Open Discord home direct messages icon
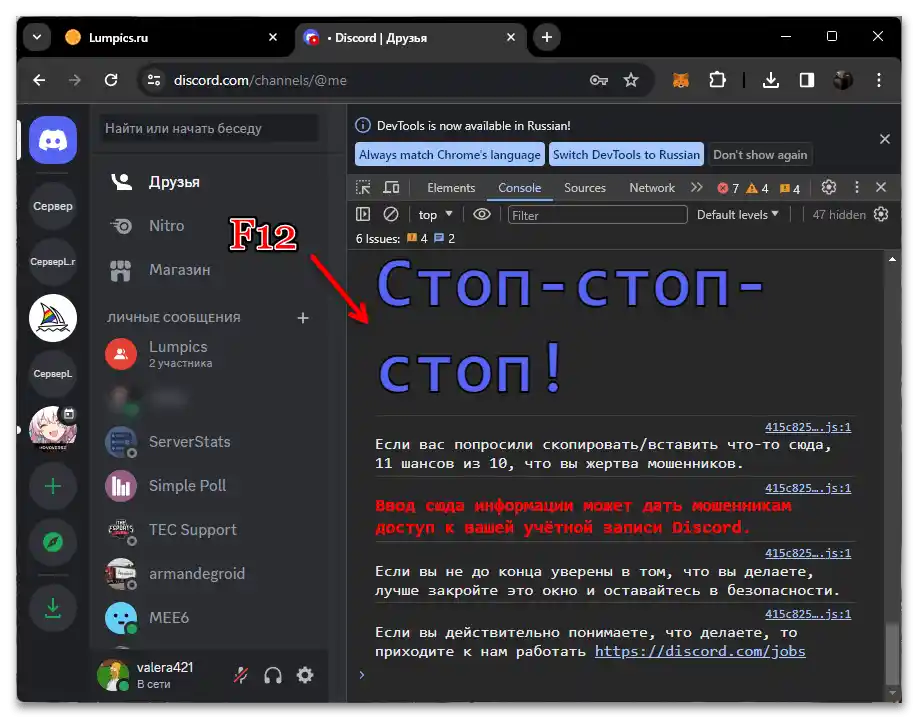 [53, 140]
